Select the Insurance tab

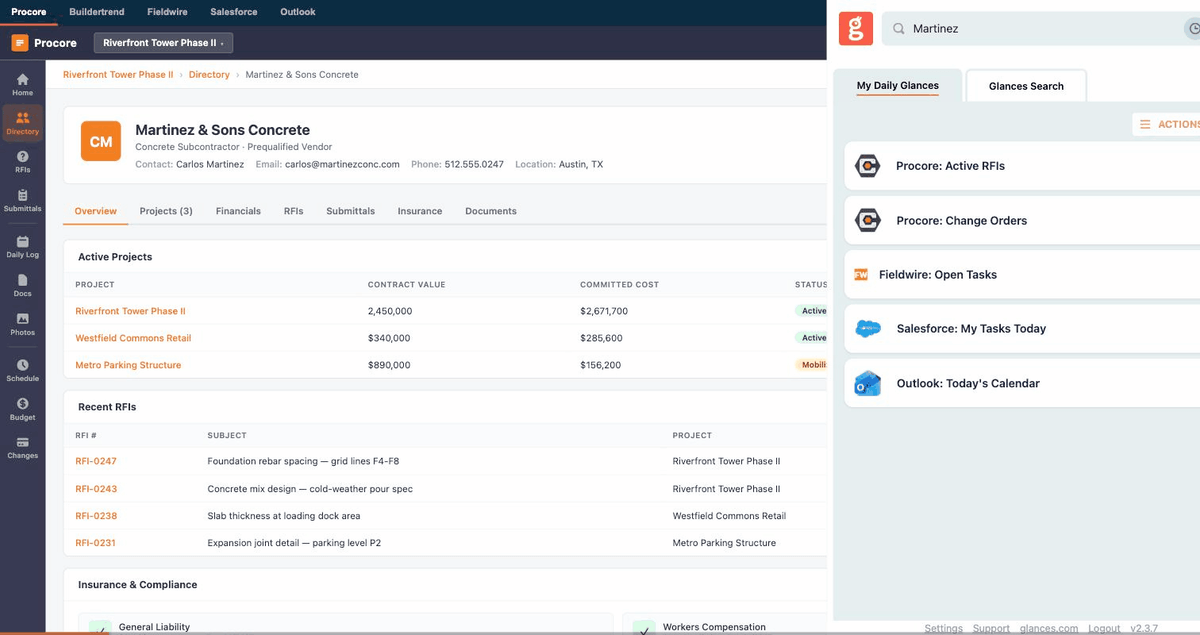click(420, 211)
